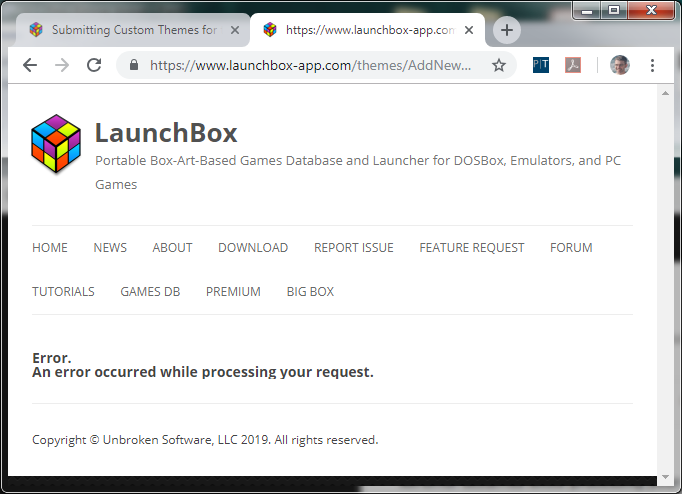The width and height of the screenshot is (682, 494).
Task: Visit the FORUM link
Action: click(571, 247)
